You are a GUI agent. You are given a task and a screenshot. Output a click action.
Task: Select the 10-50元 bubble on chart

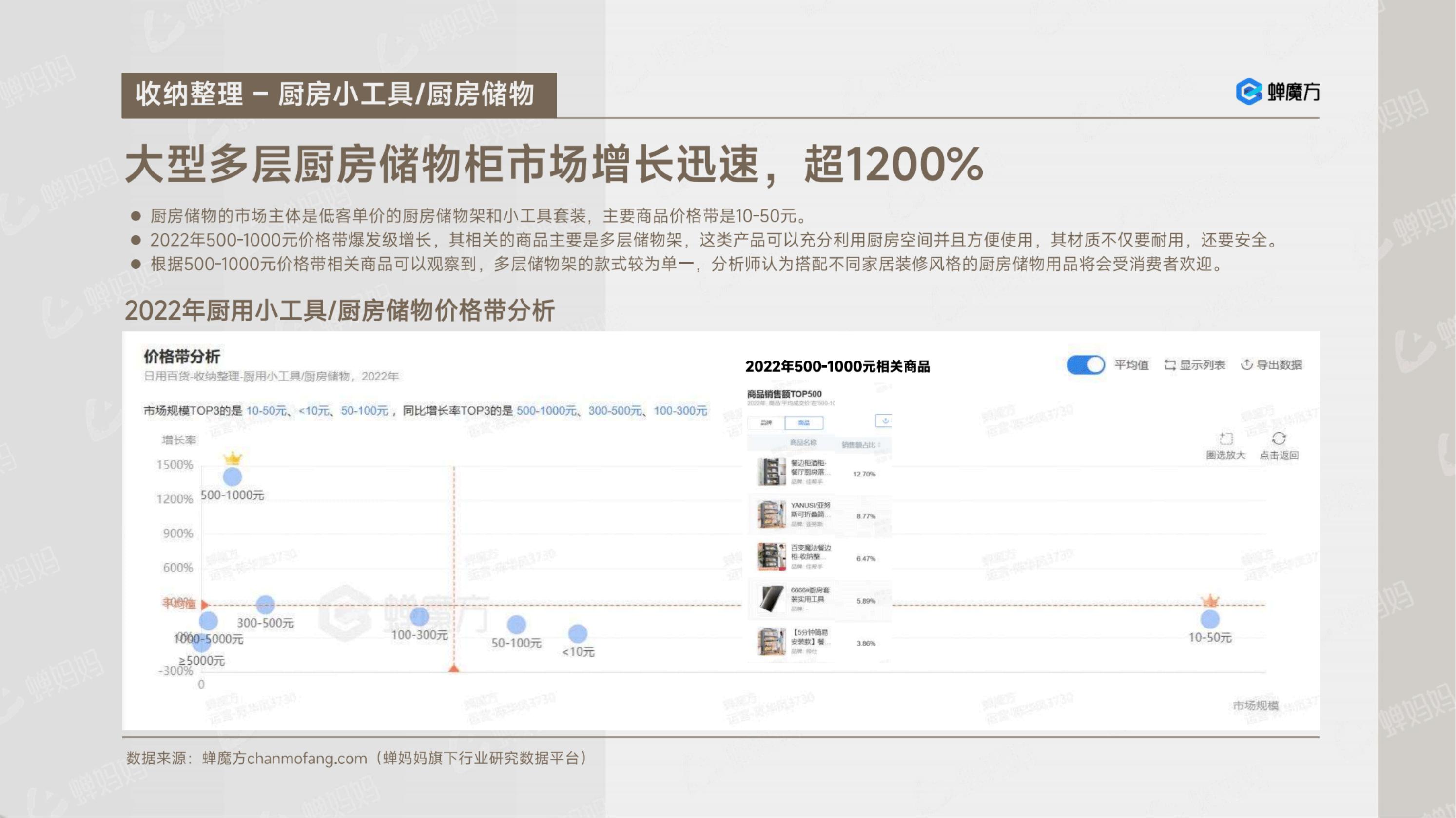(x=1209, y=620)
